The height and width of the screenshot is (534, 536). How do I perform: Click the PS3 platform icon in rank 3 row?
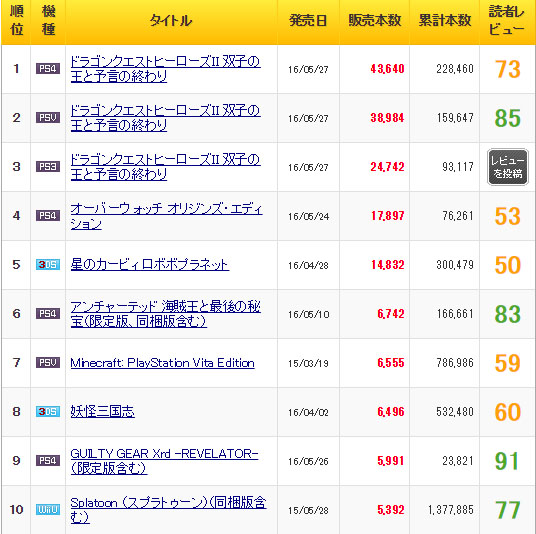48,166
